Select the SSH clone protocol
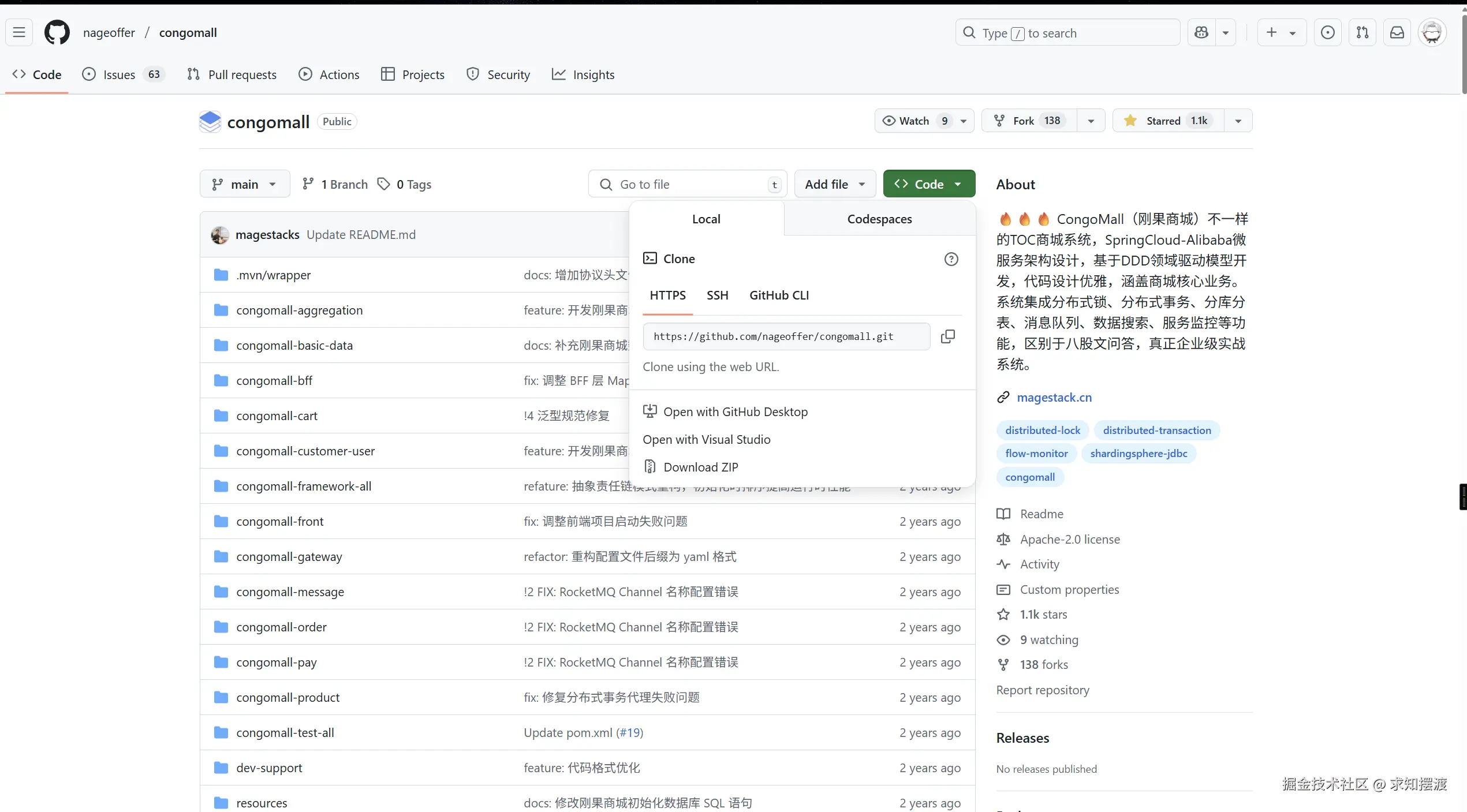 tap(717, 295)
